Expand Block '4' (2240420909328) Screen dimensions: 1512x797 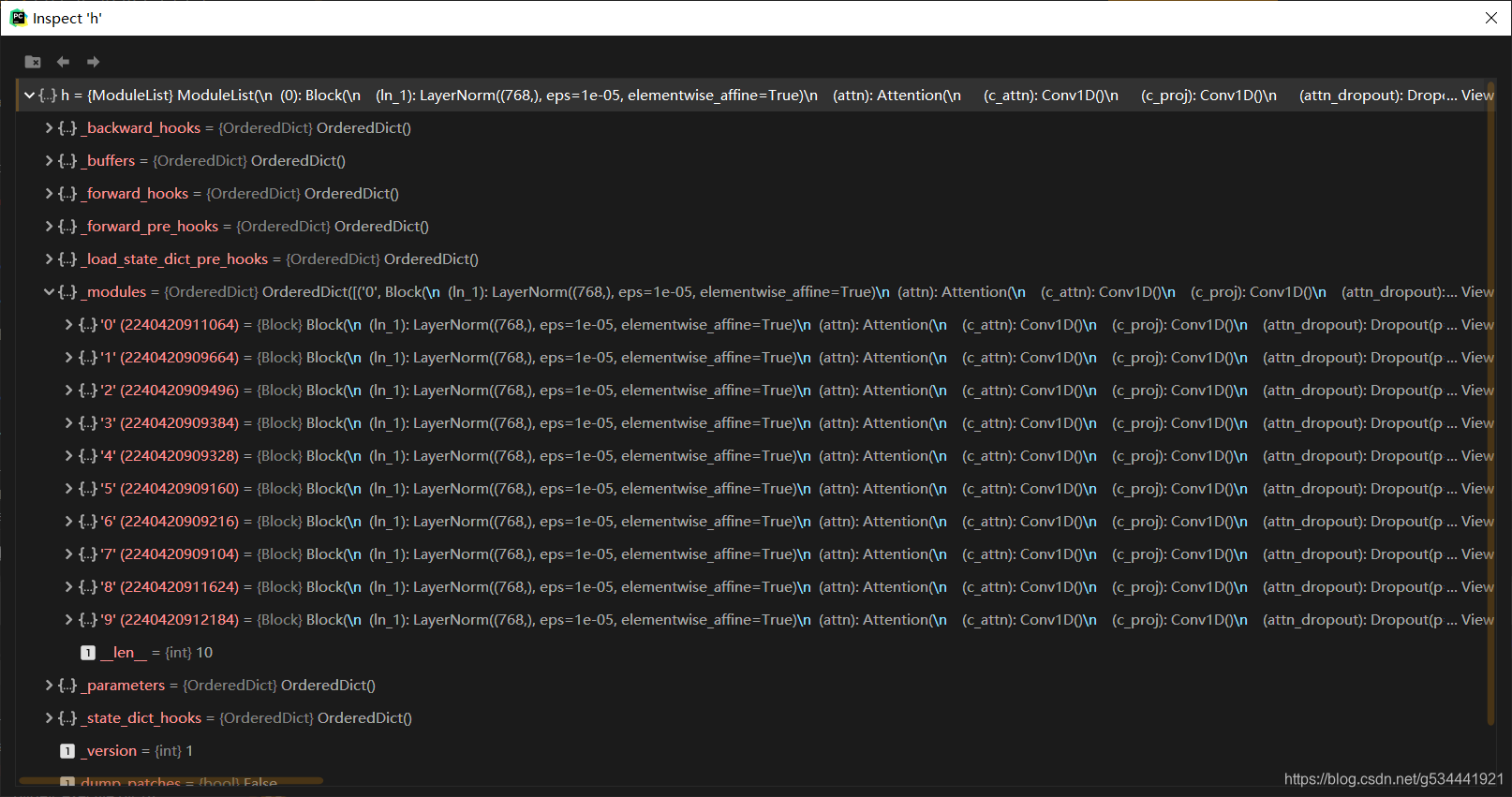(x=68, y=456)
